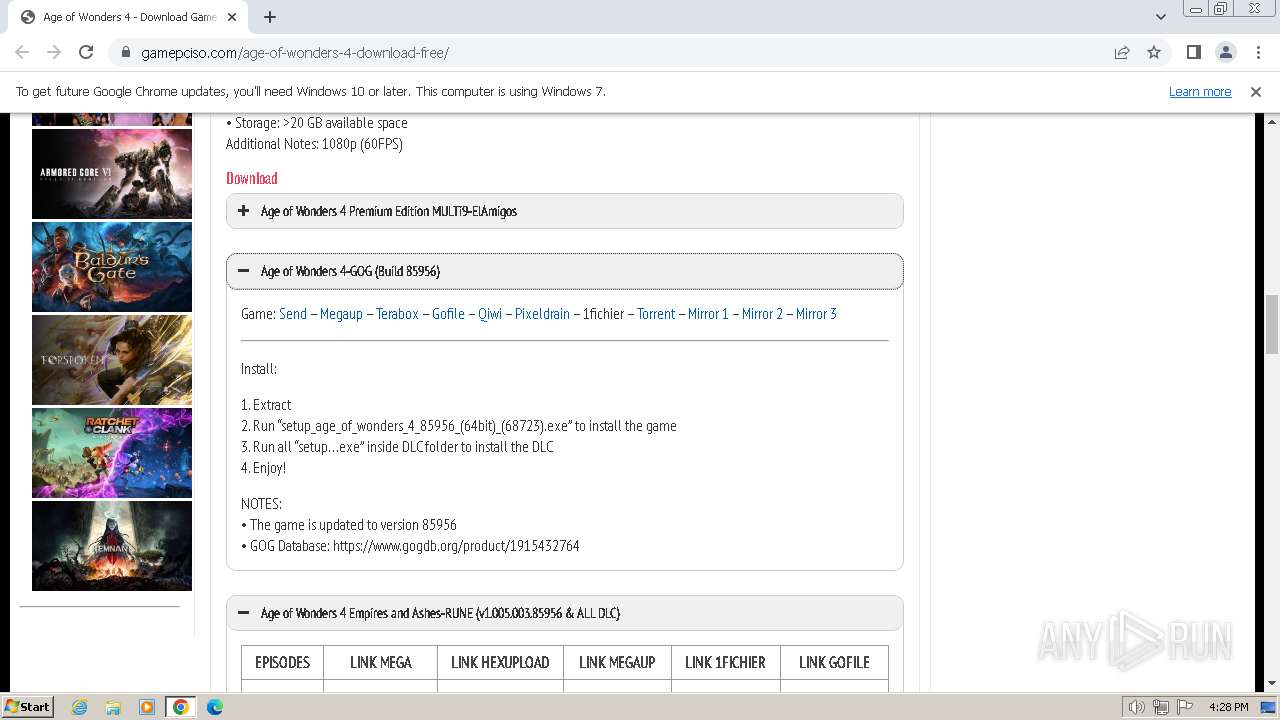Close the Age of Wonders 4 tab
Image resolution: width=1280 pixels, height=720 pixels.
click(232, 17)
